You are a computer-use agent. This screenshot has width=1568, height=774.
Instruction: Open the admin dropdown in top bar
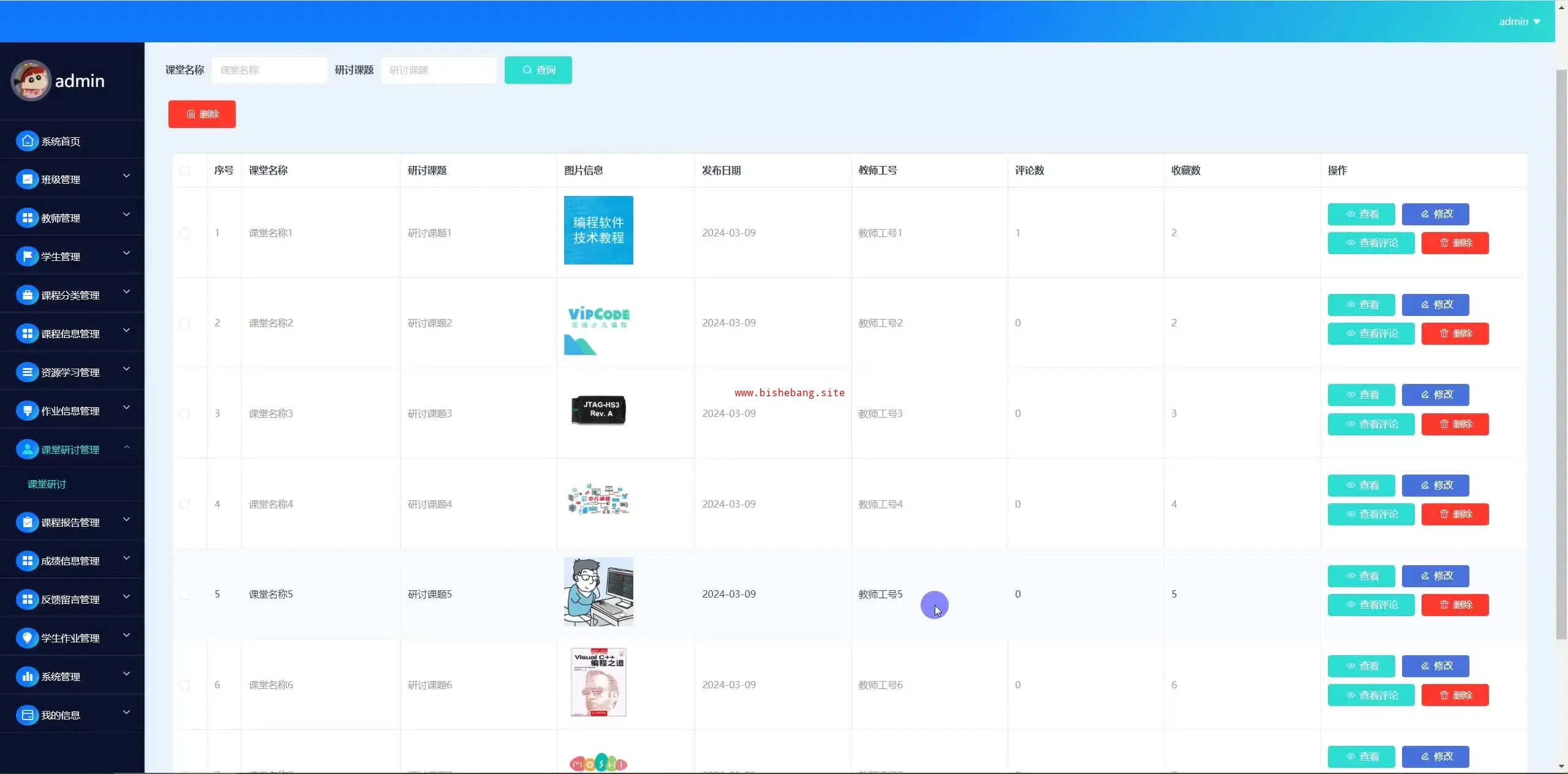[x=1519, y=21]
